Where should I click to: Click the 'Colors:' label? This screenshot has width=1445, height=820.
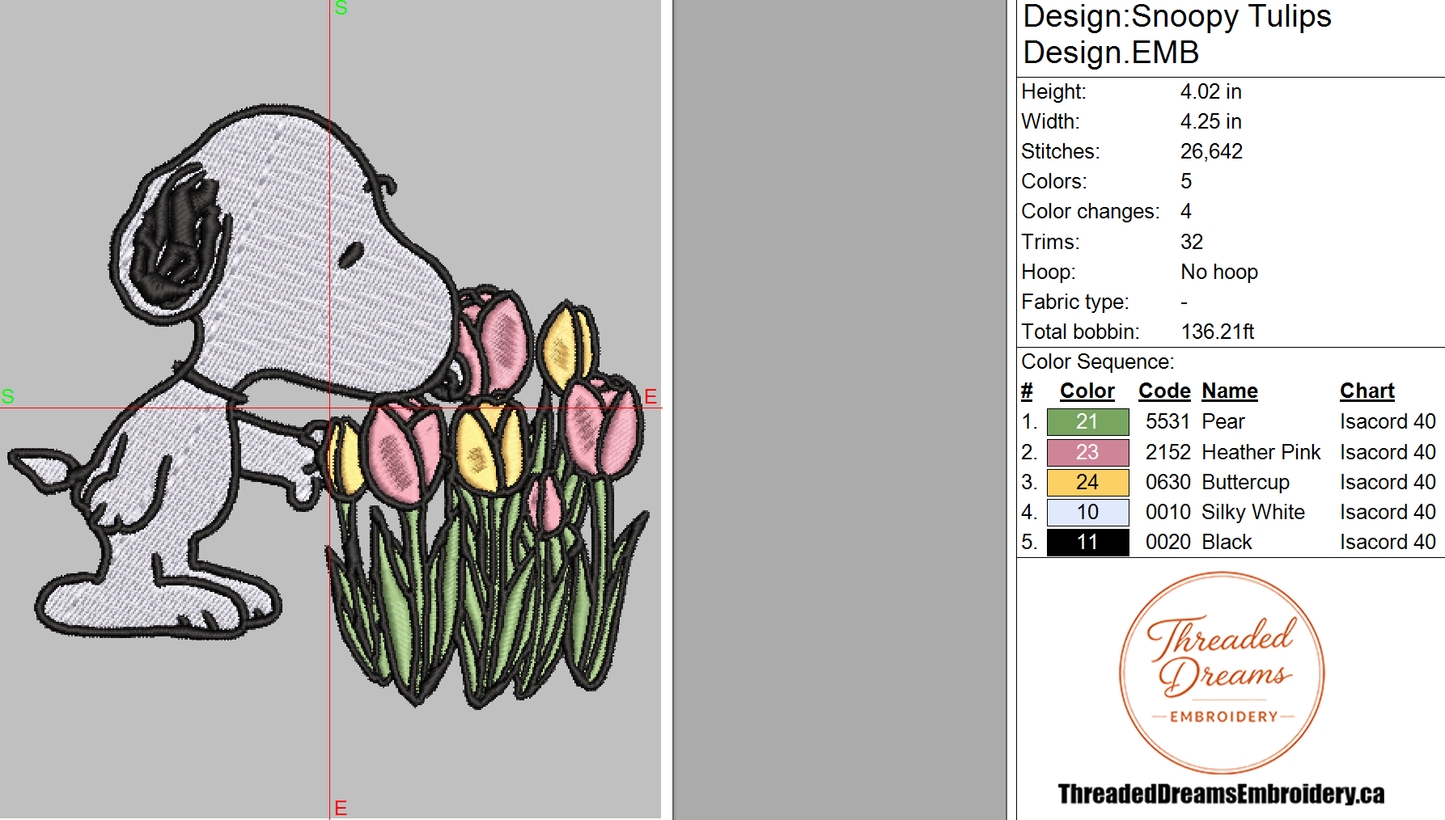click(1053, 182)
